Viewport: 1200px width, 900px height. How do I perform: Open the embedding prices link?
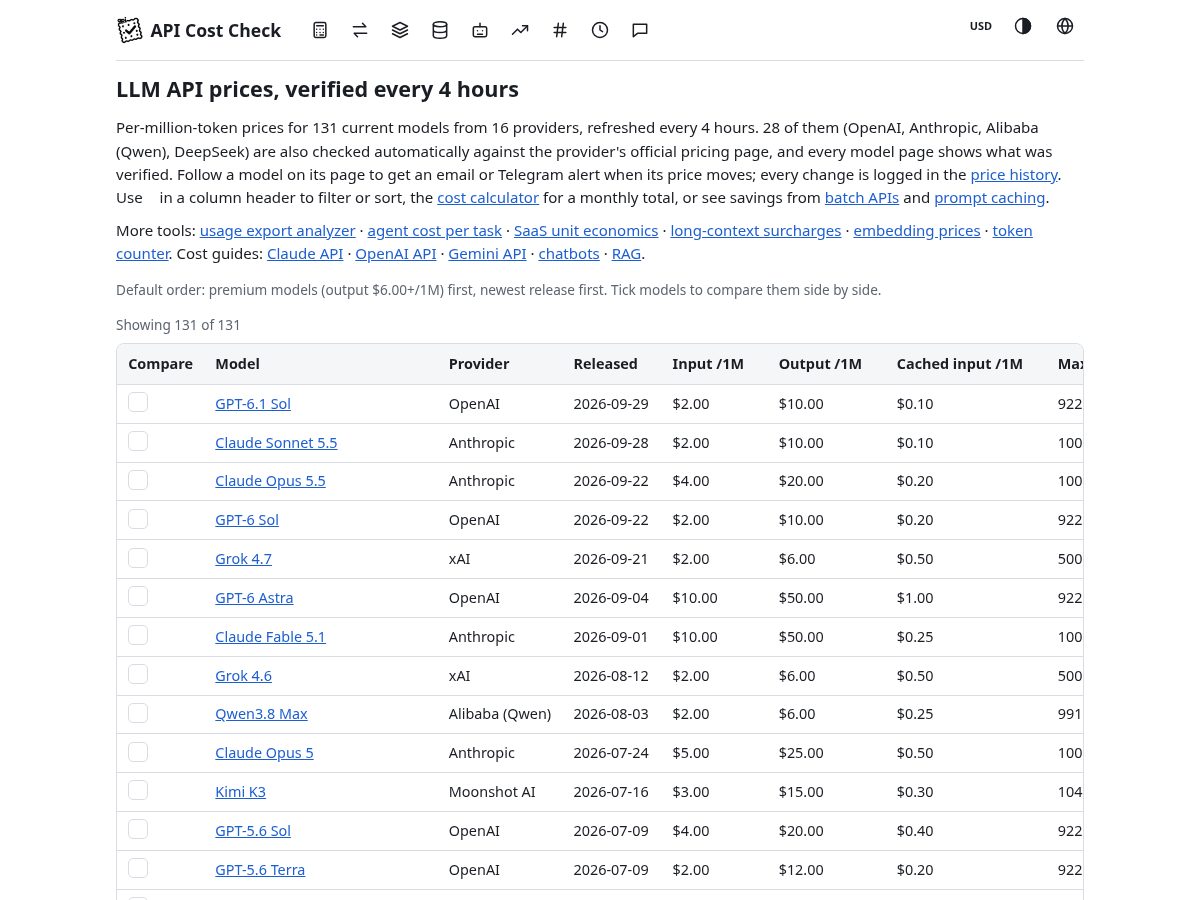point(917,231)
